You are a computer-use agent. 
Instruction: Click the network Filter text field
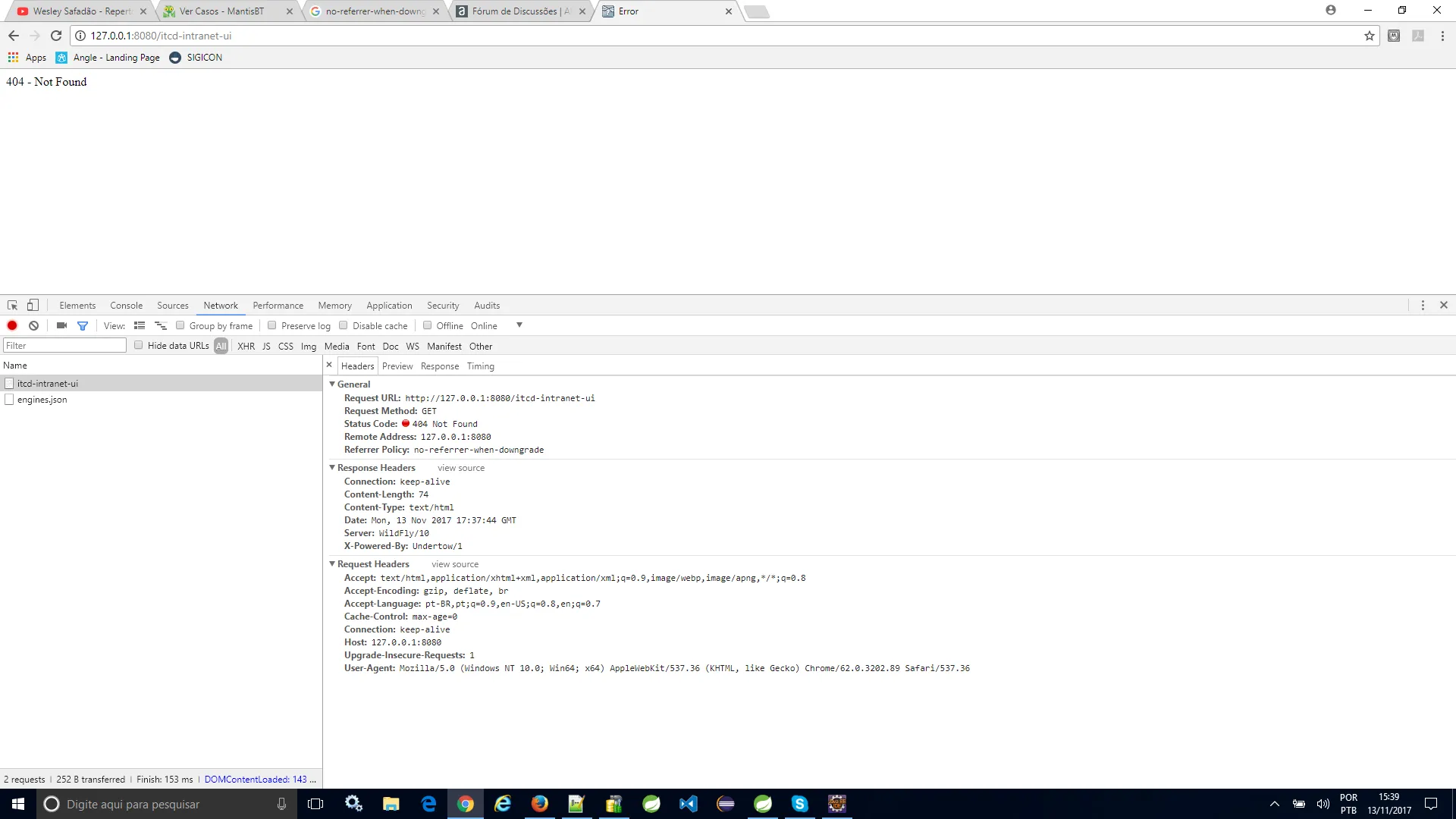64,346
